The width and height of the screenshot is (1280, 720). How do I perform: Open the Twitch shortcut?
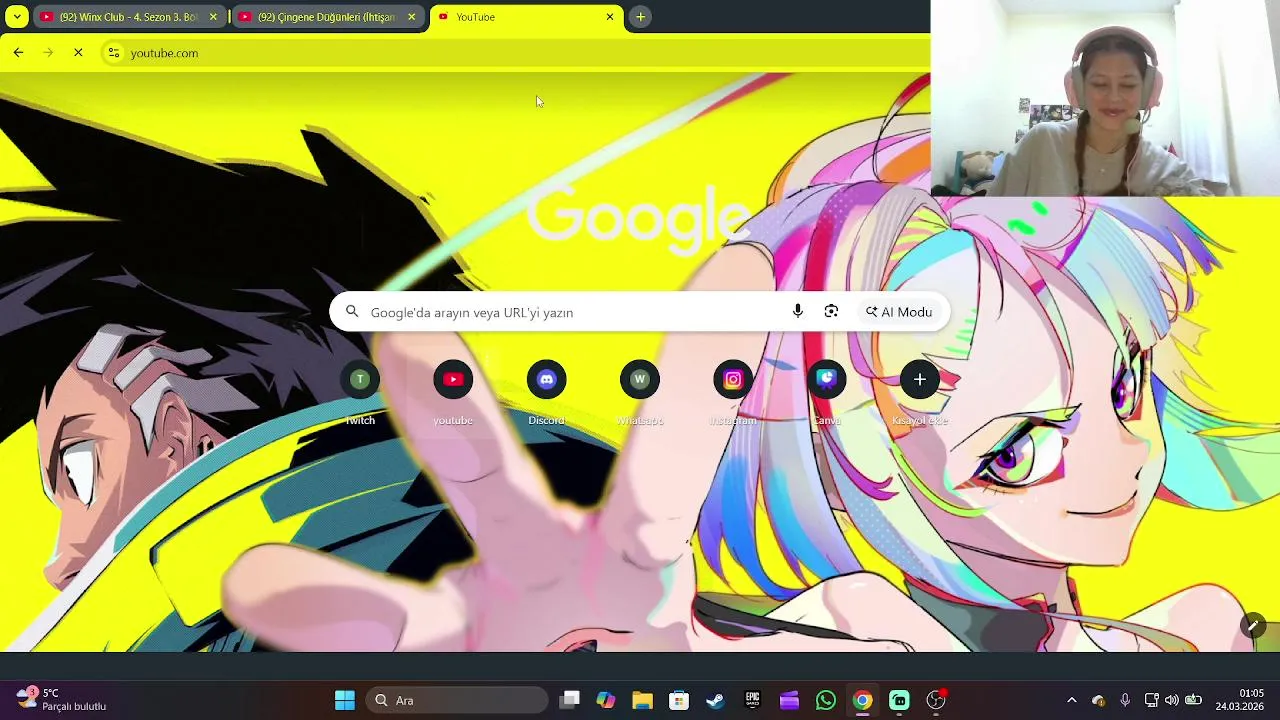(360, 393)
